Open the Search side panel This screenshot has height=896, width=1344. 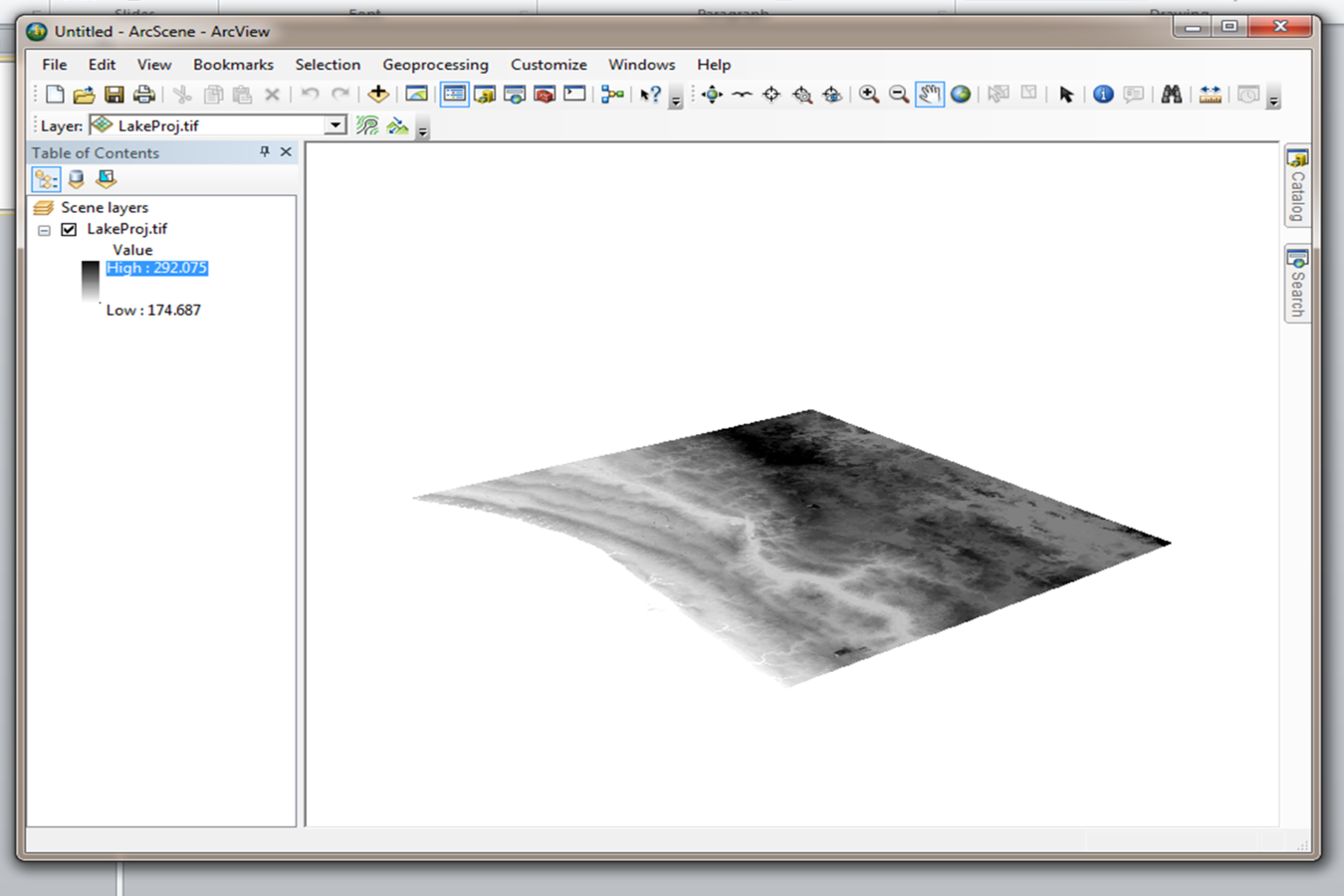click(x=1297, y=284)
